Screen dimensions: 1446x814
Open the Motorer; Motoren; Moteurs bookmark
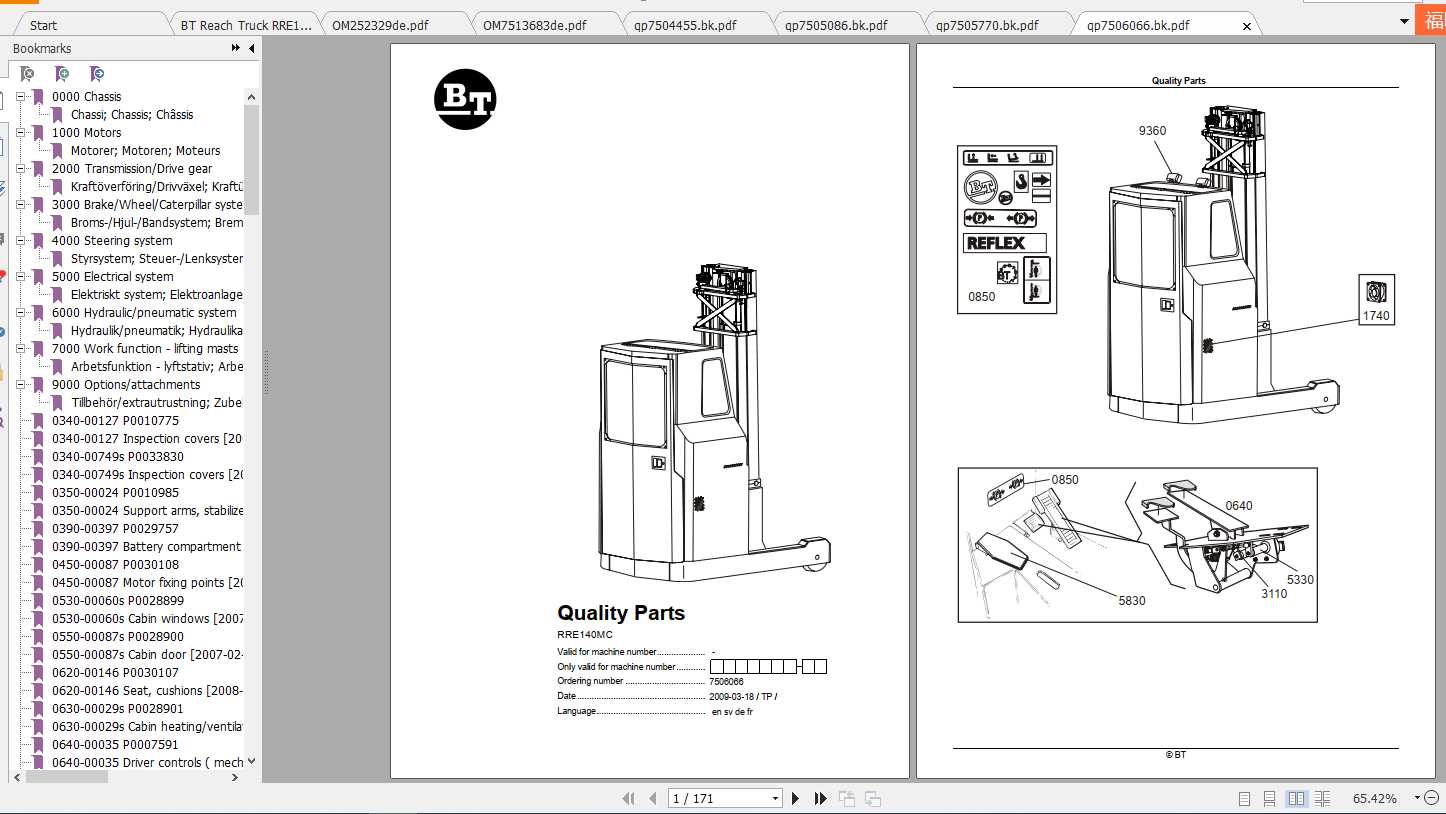coord(145,151)
